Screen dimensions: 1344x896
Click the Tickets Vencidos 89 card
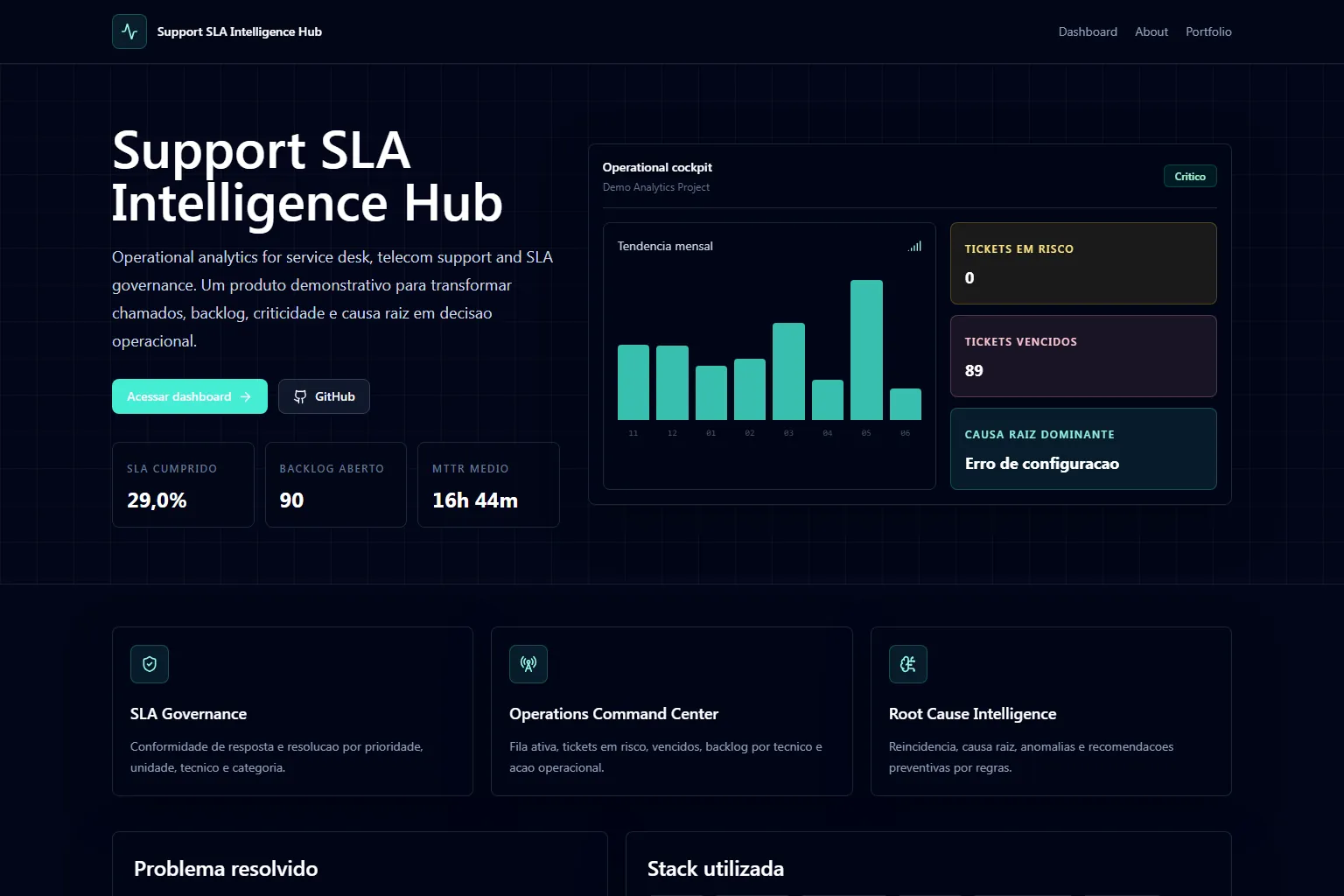[1083, 356]
